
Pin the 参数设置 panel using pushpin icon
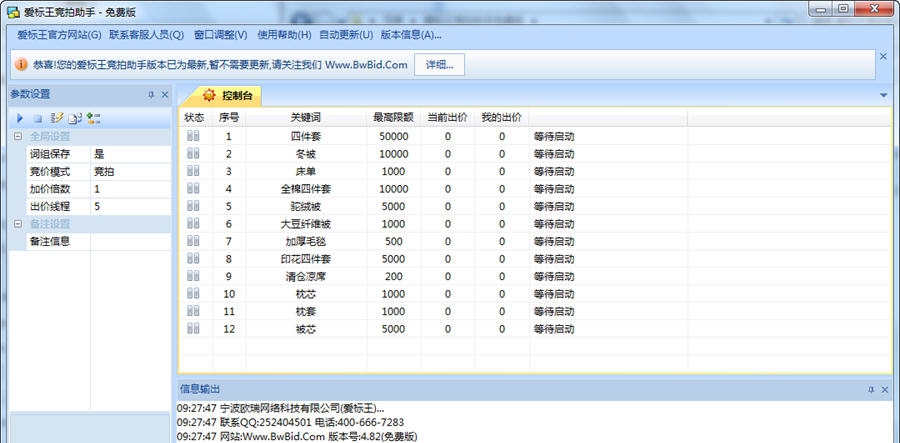click(x=151, y=95)
